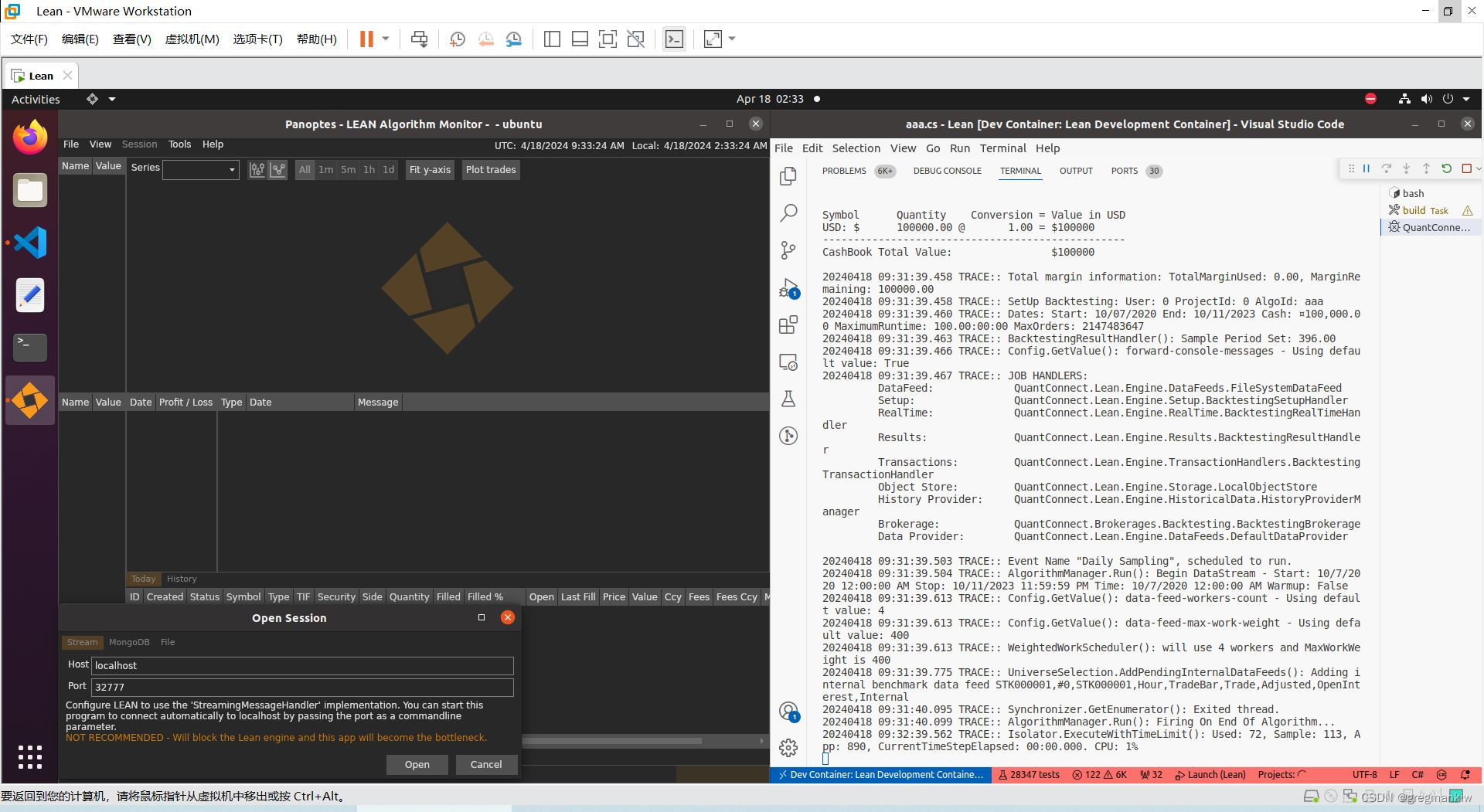Open Text Editor dock icon
The image size is (1484, 812).
30,295
